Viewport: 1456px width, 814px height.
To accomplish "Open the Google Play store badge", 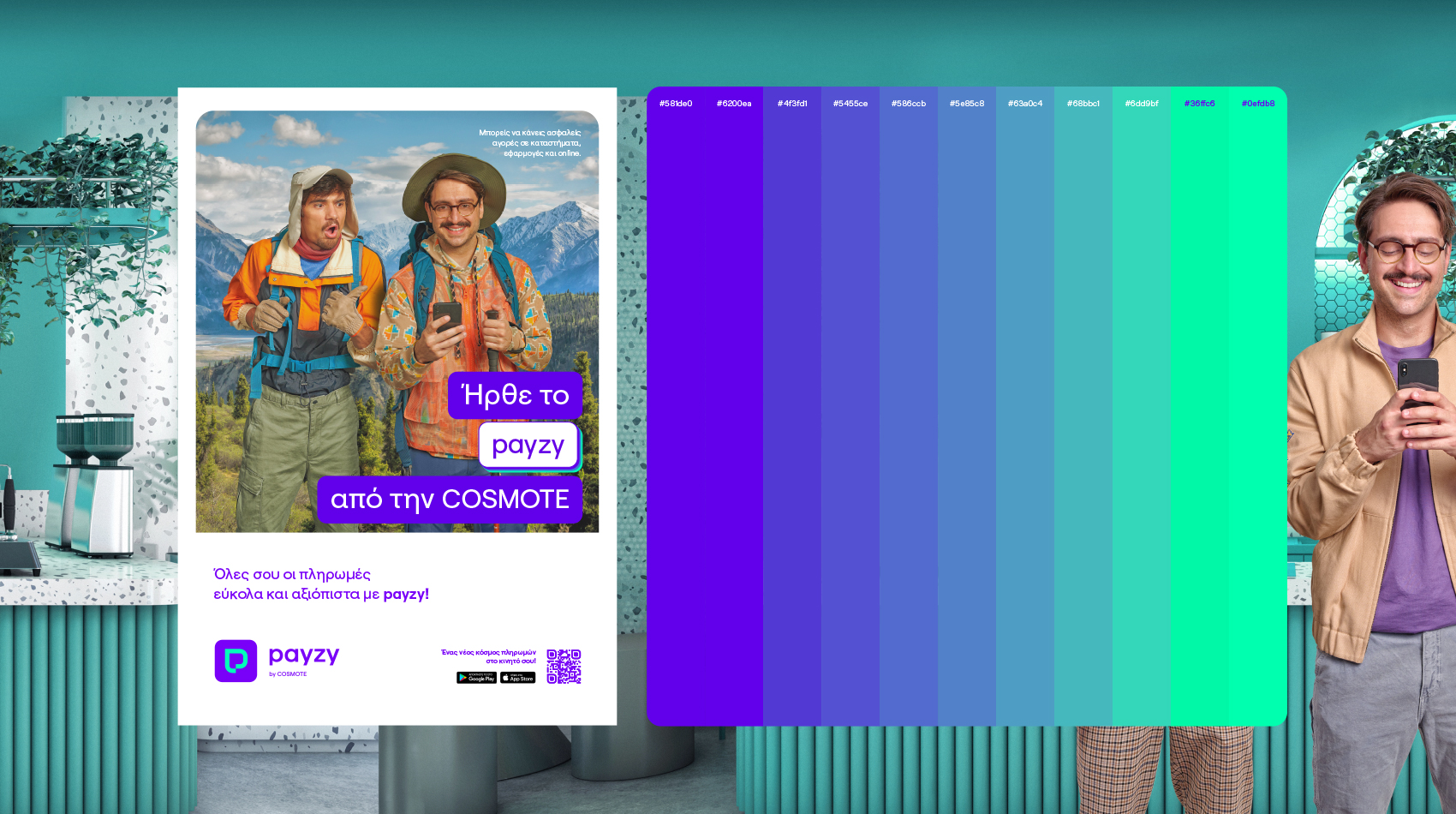I will click(476, 678).
